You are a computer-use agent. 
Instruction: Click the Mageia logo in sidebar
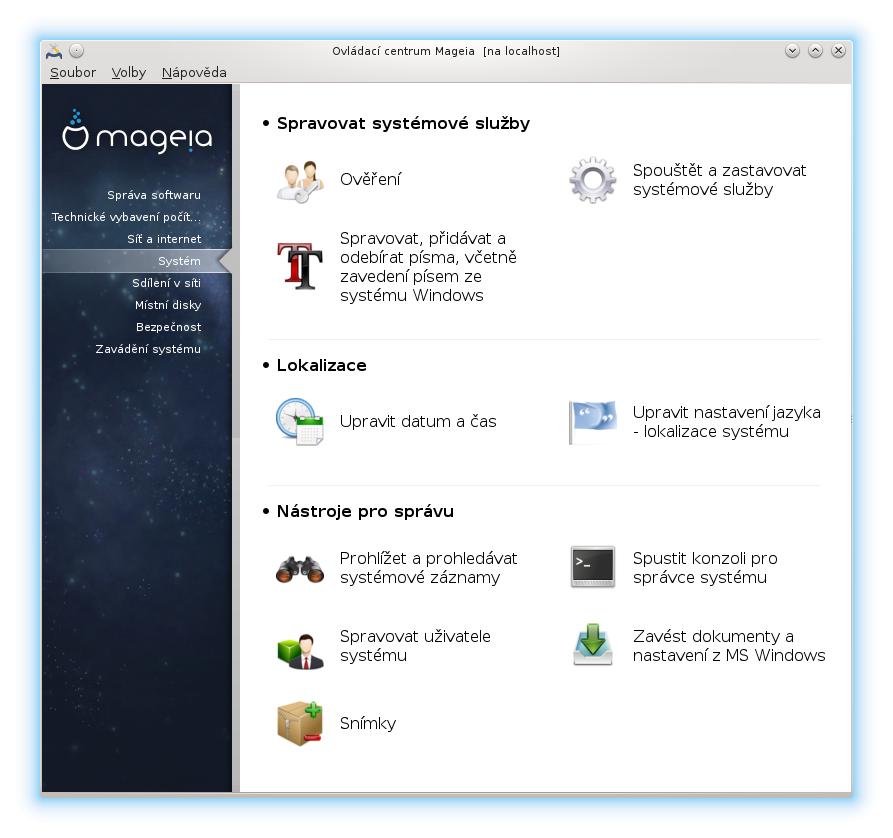[x=137, y=132]
